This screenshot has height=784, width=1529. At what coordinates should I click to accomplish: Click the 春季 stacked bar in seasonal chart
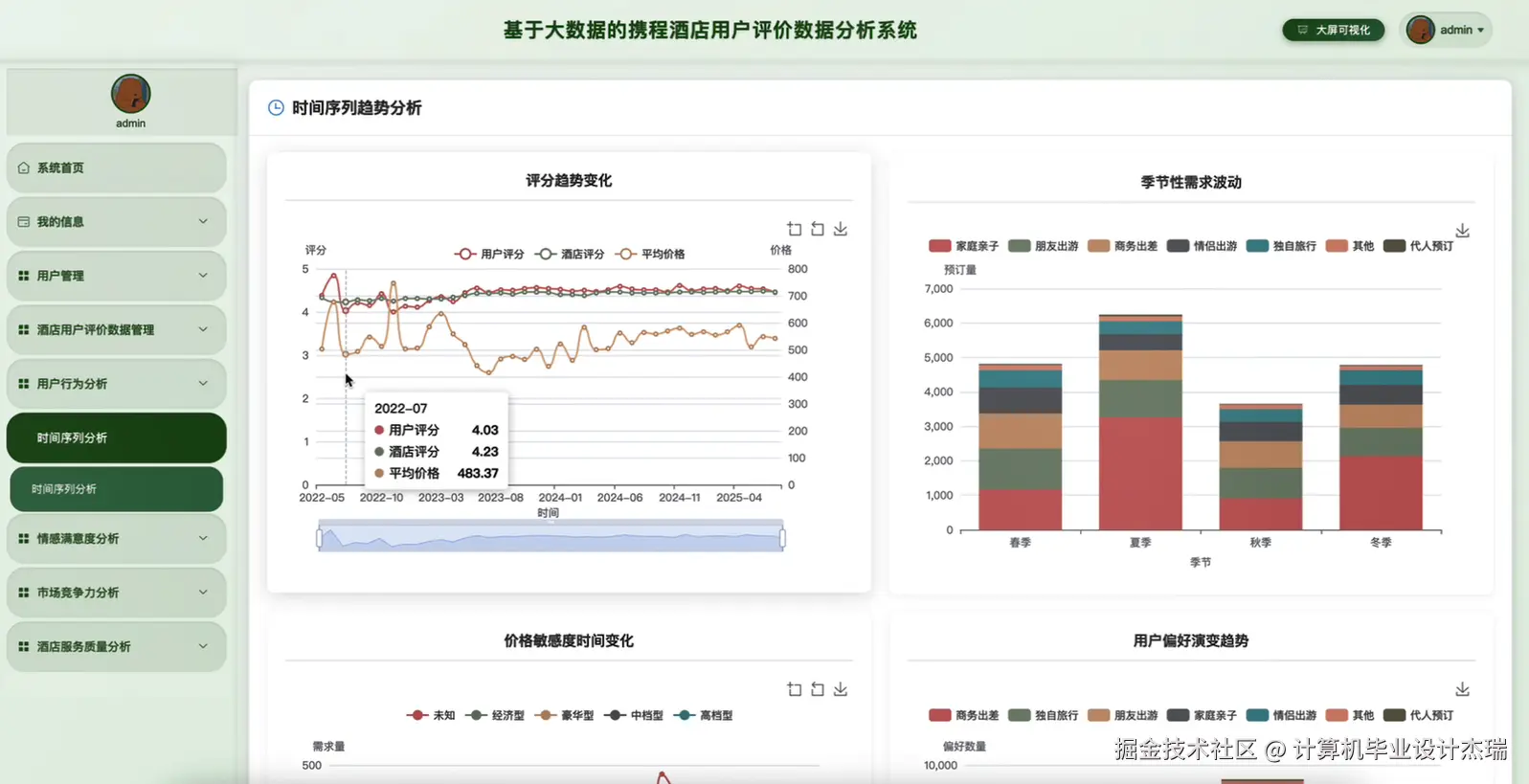point(1020,447)
